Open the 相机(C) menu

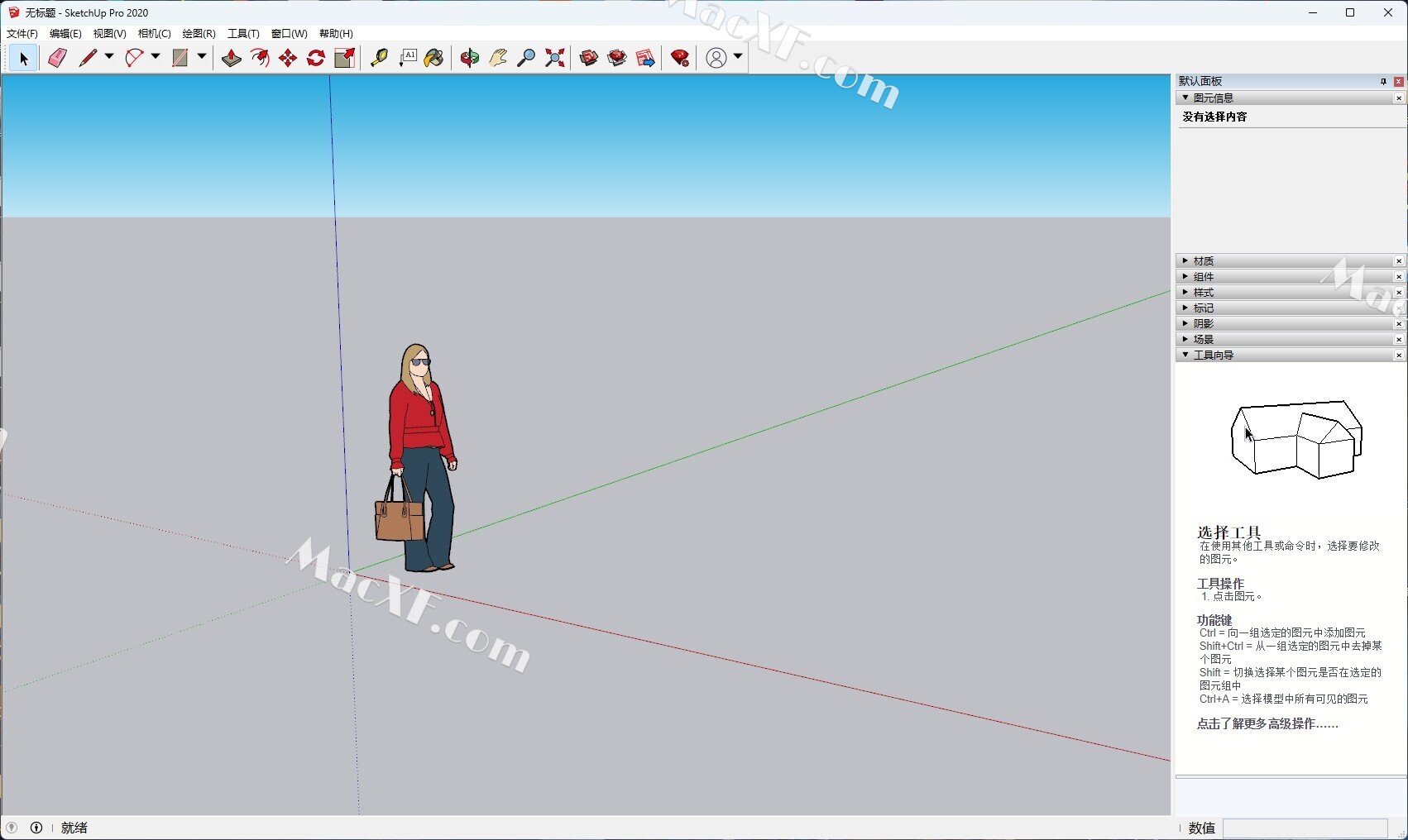pos(154,34)
